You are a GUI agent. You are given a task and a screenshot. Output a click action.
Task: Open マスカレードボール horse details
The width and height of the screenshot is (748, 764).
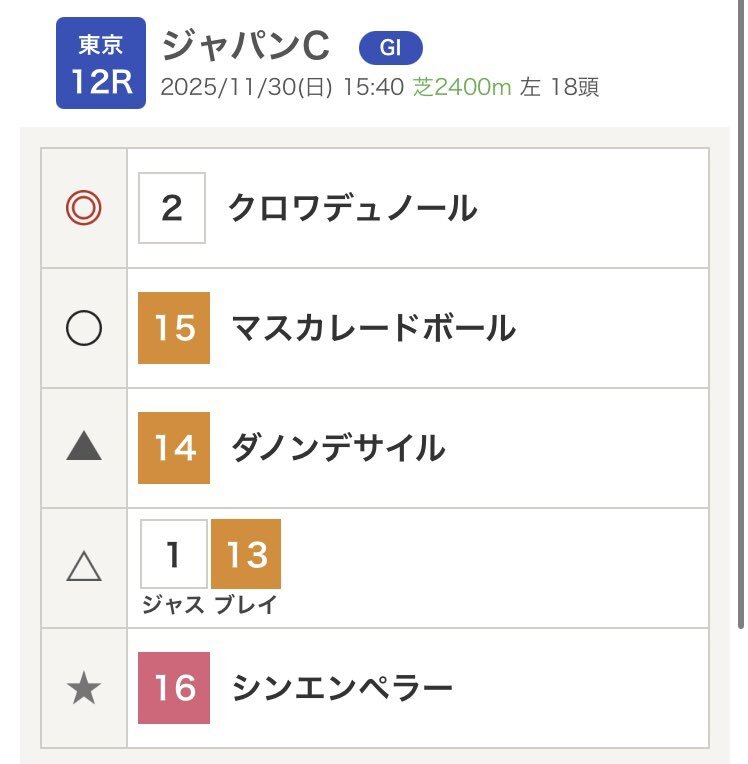point(373,328)
